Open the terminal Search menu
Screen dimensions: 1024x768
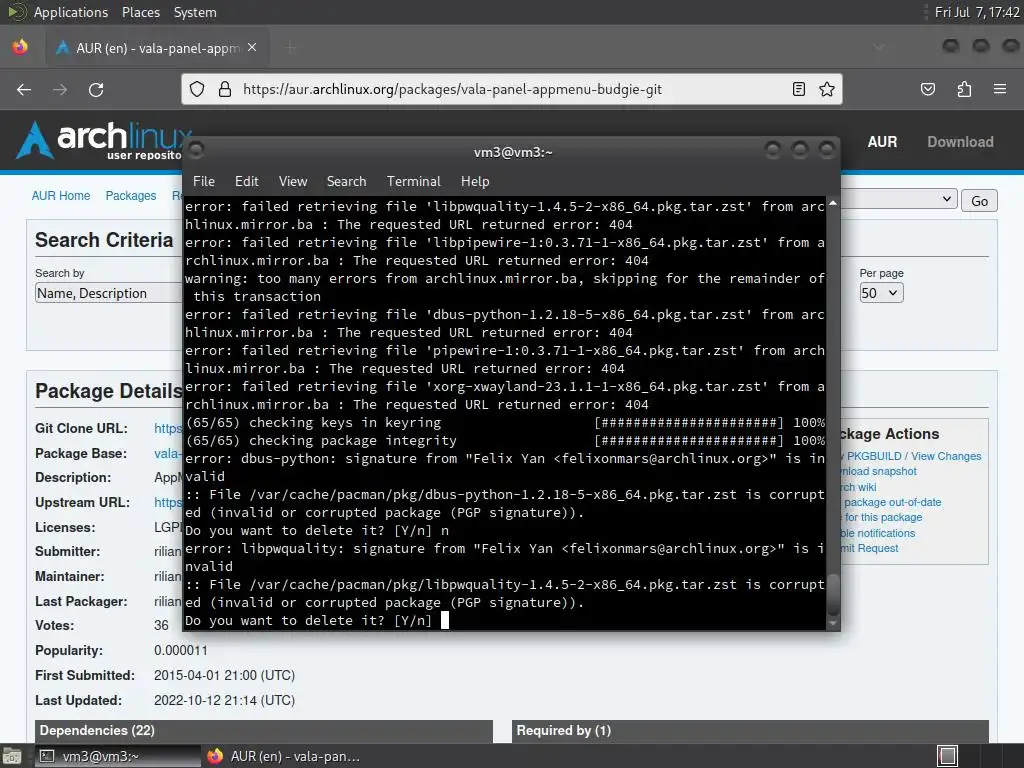tap(346, 182)
